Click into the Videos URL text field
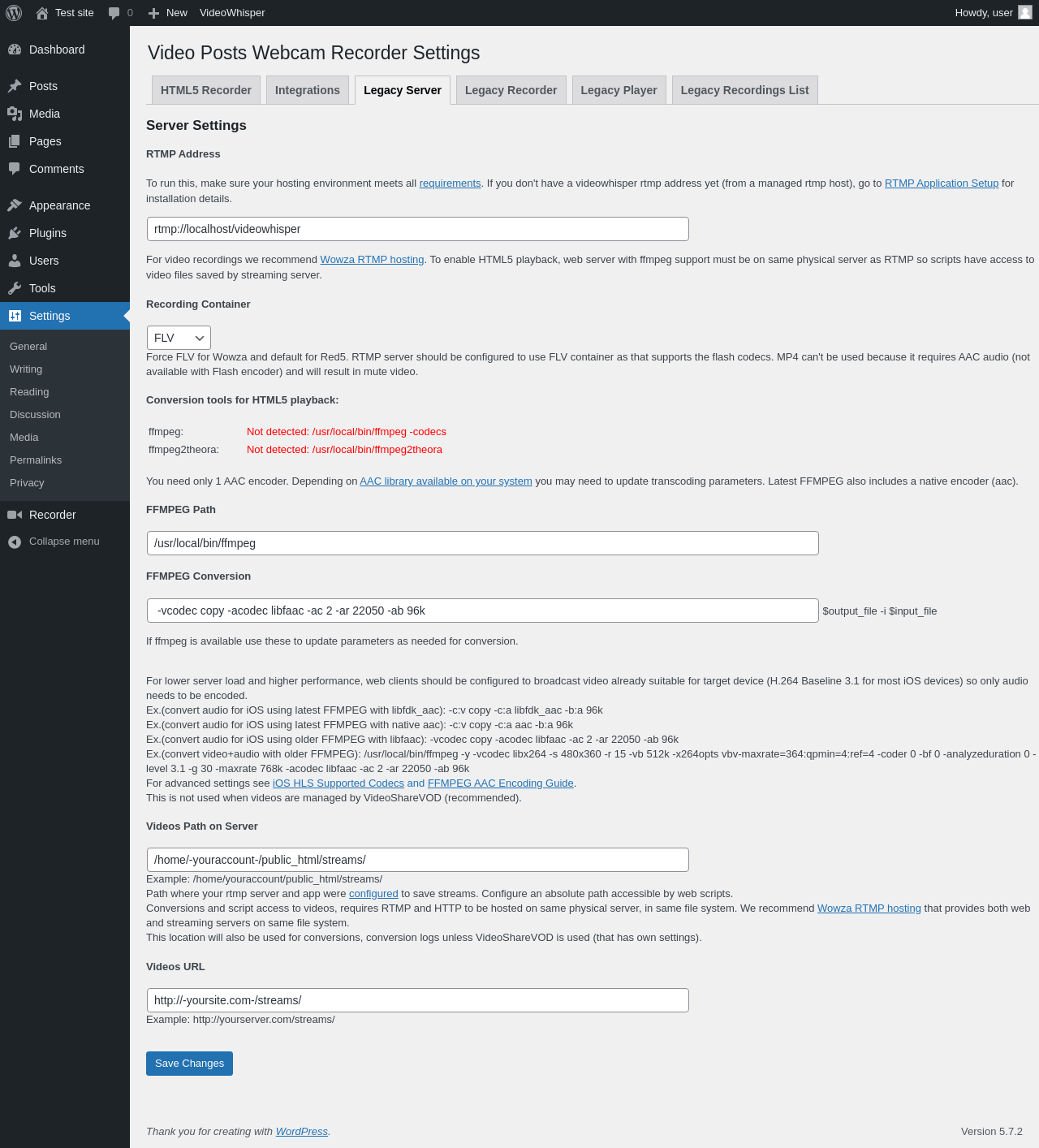Image resolution: width=1039 pixels, height=1148 pixels. pyautogui.click(x=417, y=1000)
